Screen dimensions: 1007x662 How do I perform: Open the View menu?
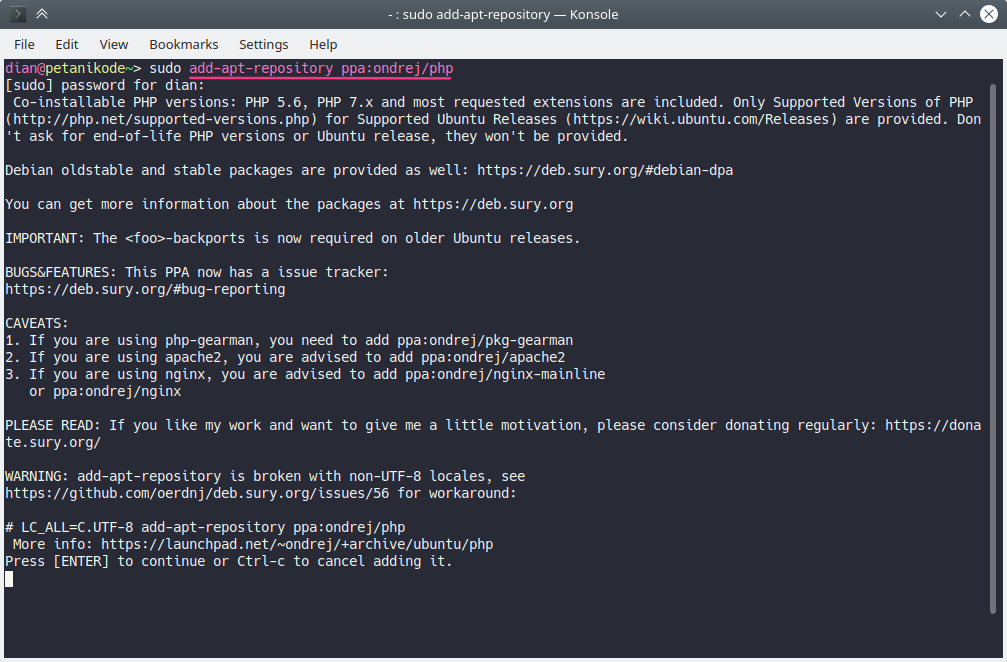(114, 44)
